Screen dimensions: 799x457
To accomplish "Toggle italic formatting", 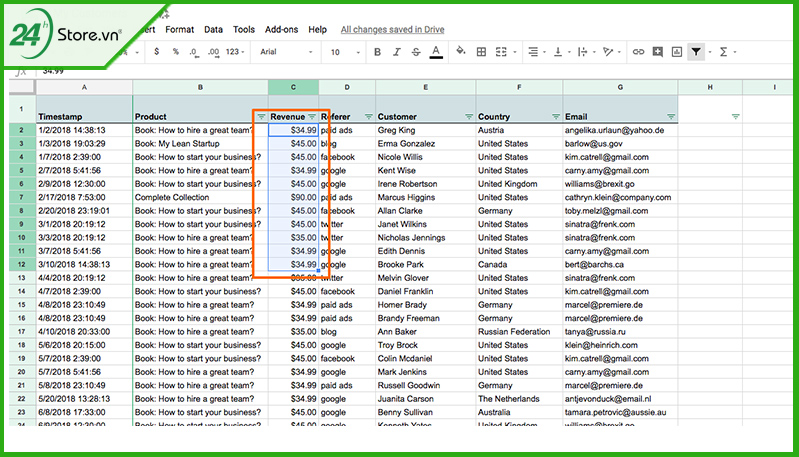I will point(396,52).
